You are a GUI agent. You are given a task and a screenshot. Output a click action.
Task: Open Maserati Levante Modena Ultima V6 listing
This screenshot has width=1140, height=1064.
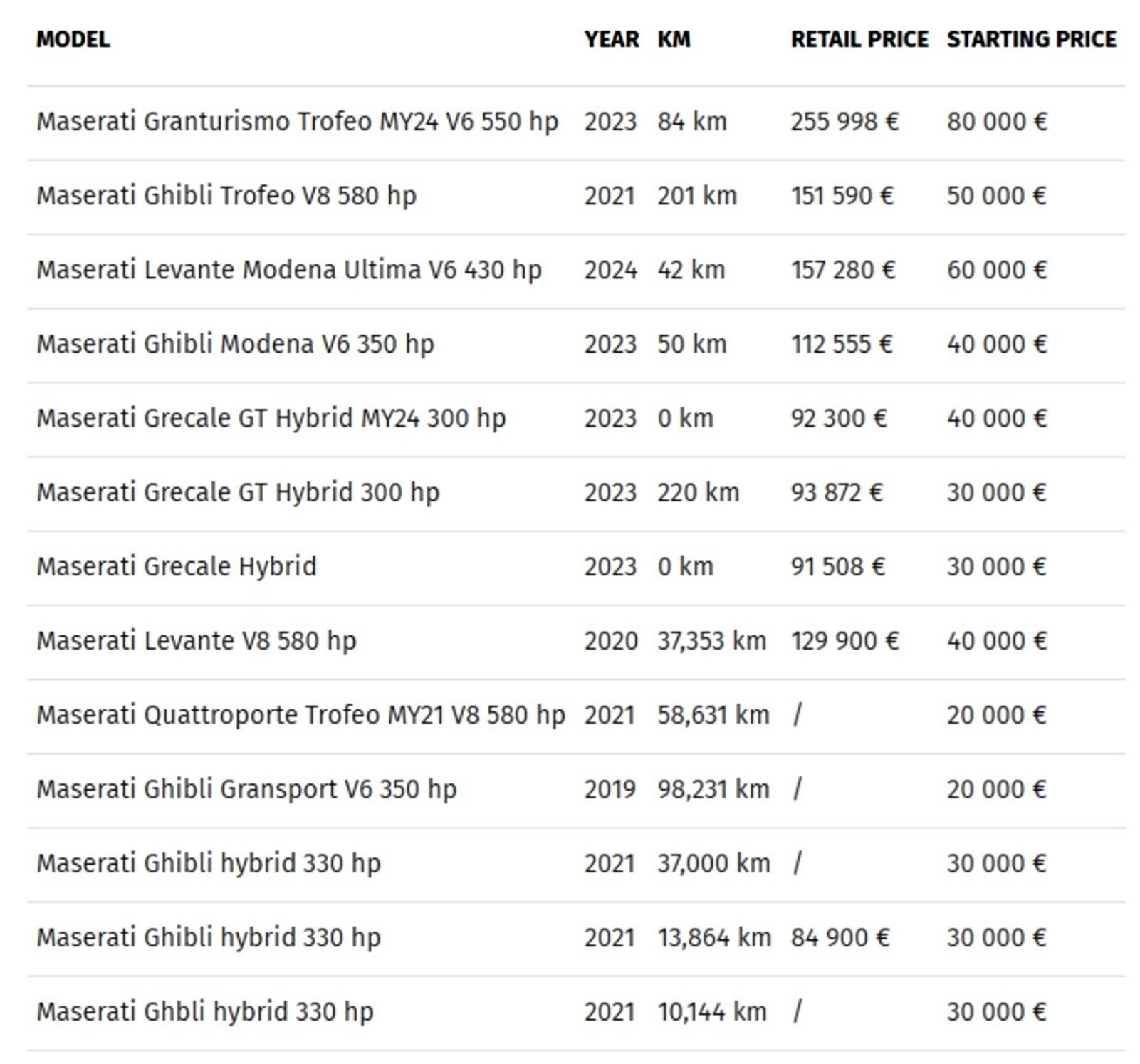coord(289,271)
